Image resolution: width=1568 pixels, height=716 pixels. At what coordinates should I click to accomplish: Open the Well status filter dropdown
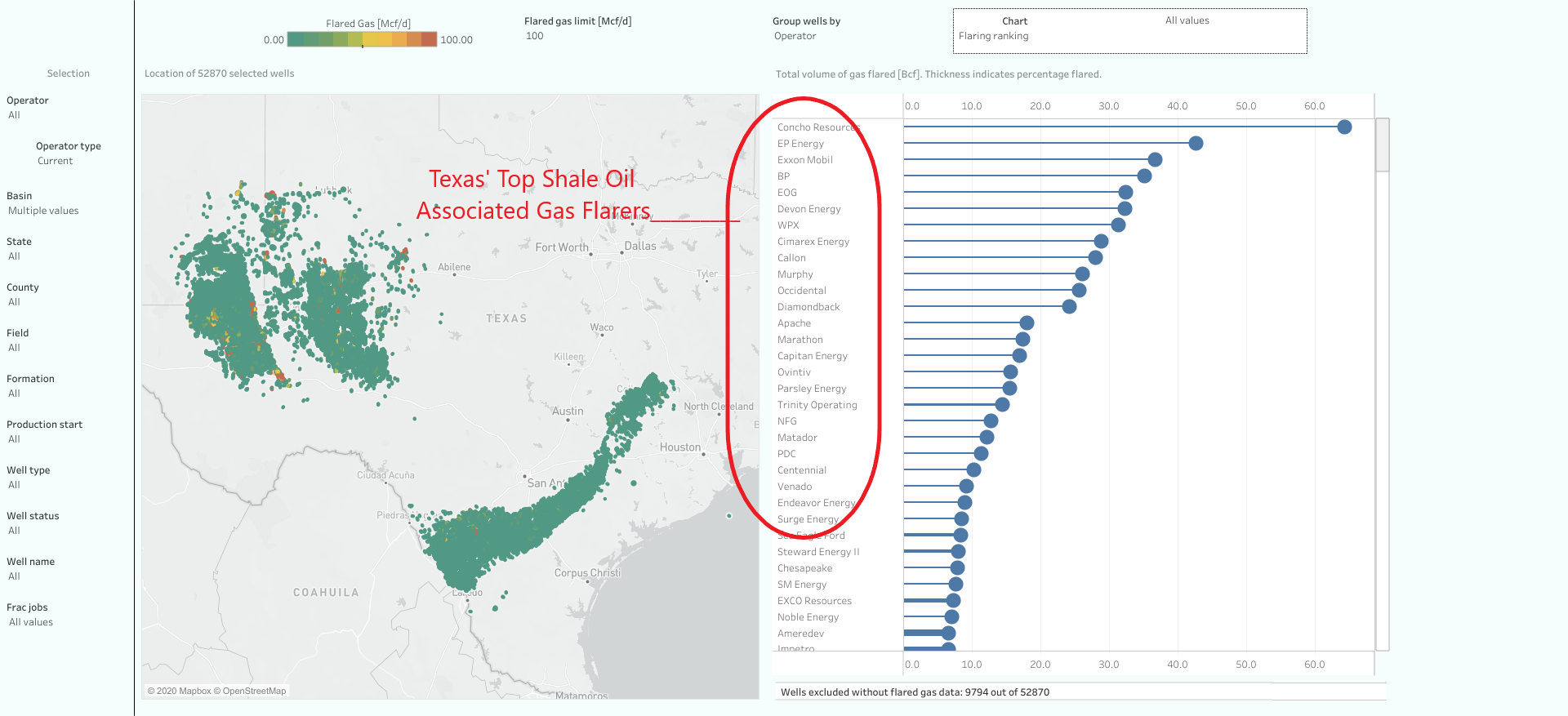click(15, 531)
